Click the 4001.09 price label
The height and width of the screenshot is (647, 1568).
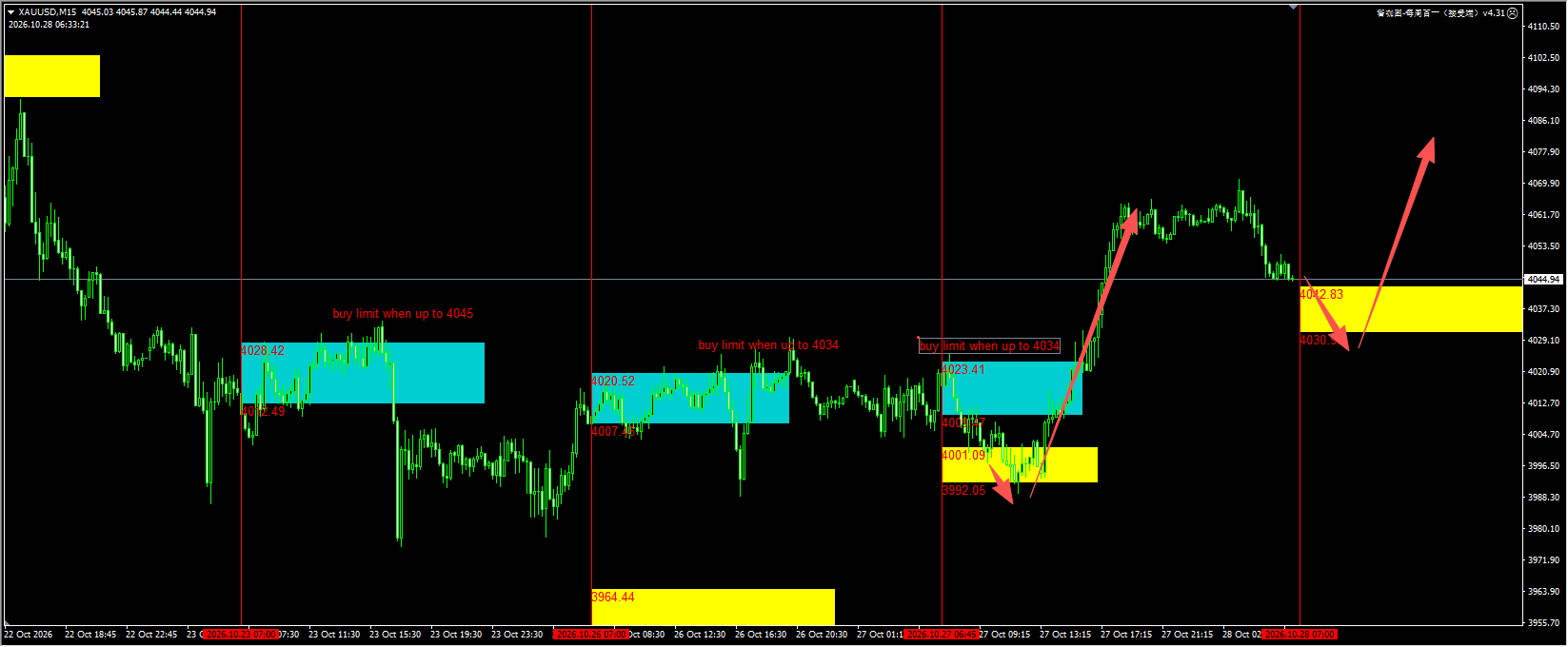pyautogui.click(x=963, y=455)
